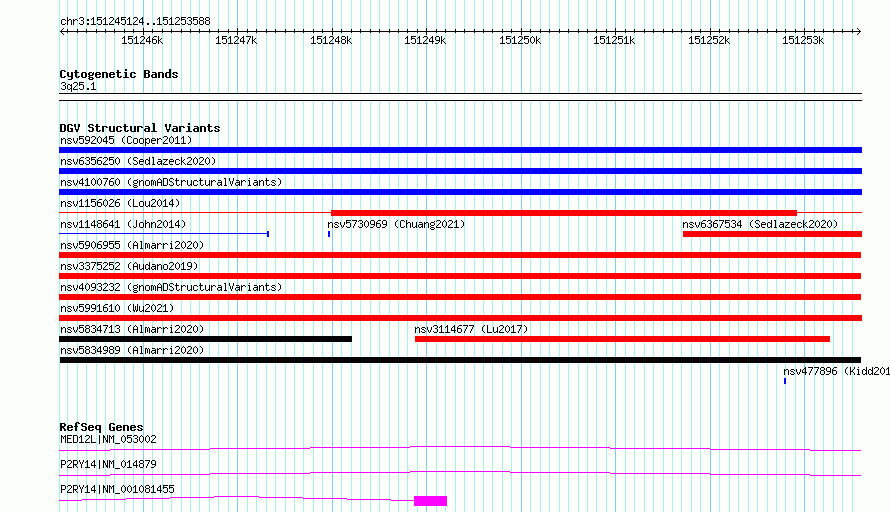Open the nsv6367534 (Sedlazeck2020) variant label

pos(760,224)
